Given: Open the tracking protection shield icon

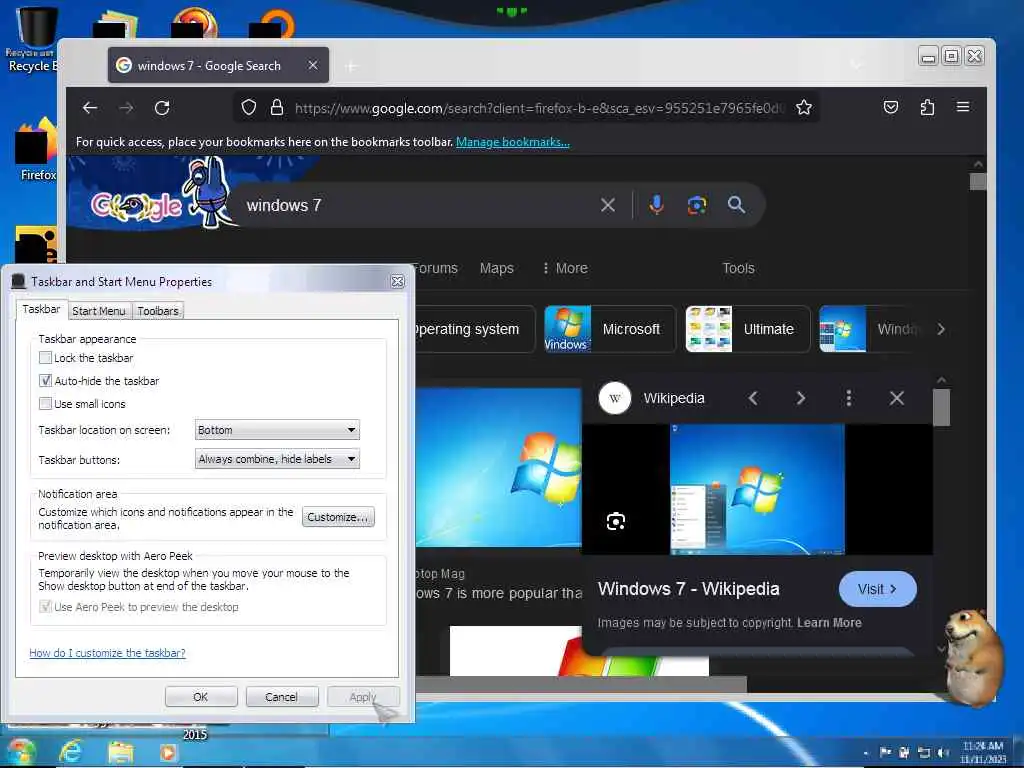Looking at the screenshot, I should [x=249, y=107].
